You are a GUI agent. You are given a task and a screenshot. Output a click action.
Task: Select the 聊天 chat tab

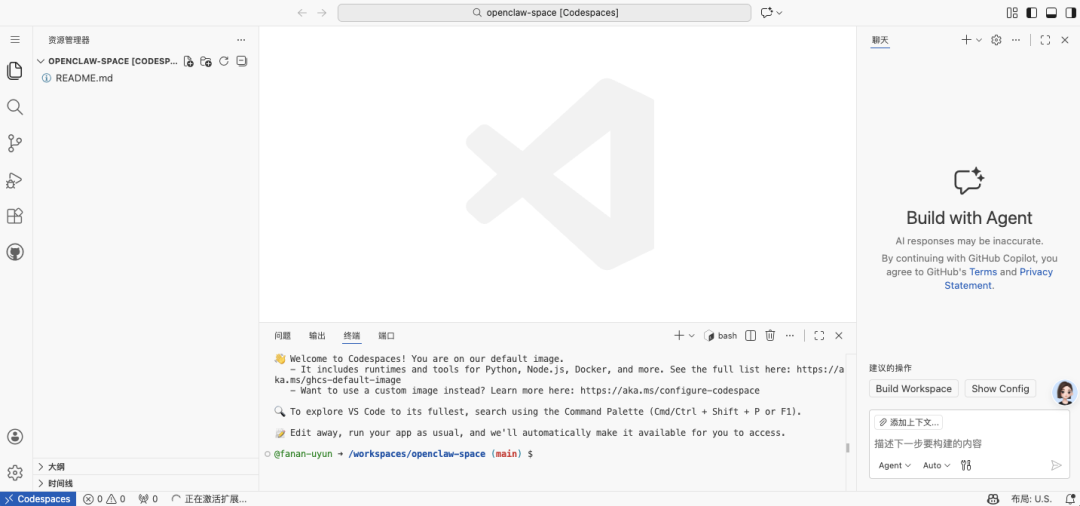click(x=880, y=40)
